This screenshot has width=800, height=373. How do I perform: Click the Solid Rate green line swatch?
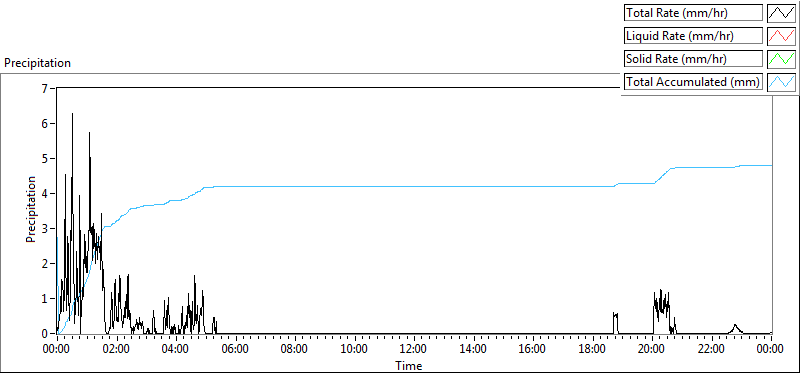click(781, 59)
